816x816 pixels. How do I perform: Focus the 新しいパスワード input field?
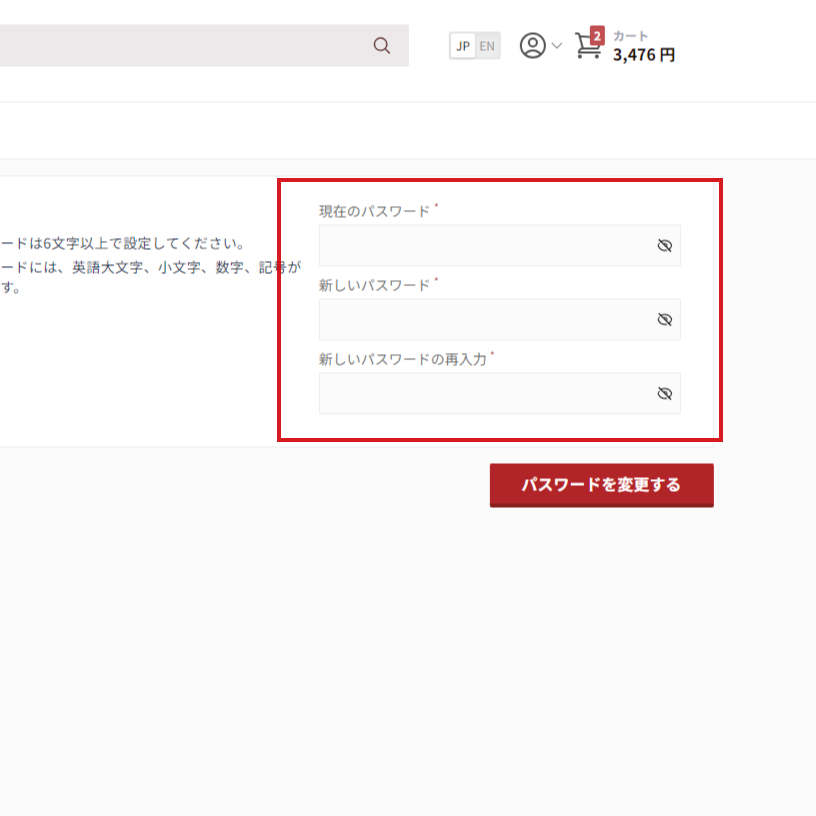tap(499, 320)
